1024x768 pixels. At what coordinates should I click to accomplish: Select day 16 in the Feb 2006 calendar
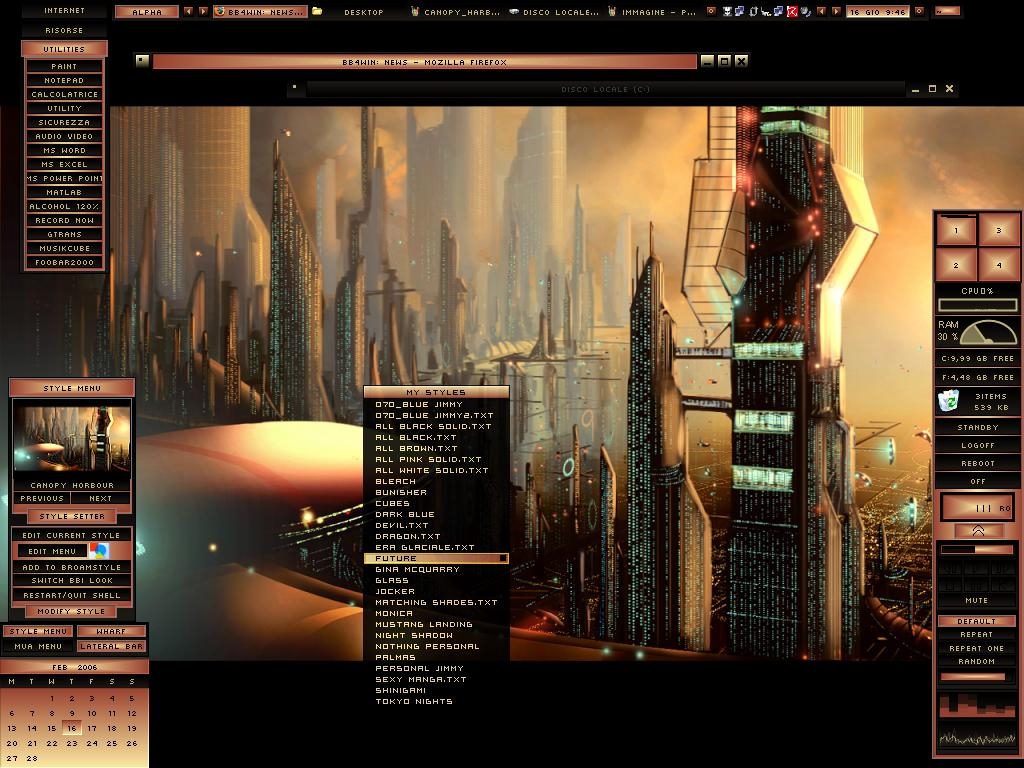72,728
